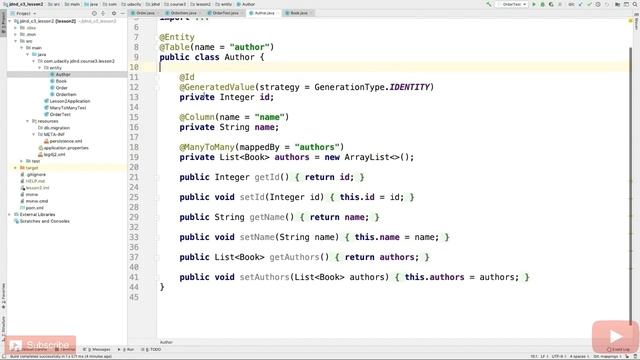Click the Stop process icon in toolbar
The image size is (640, 360).
tap(560, 4)
